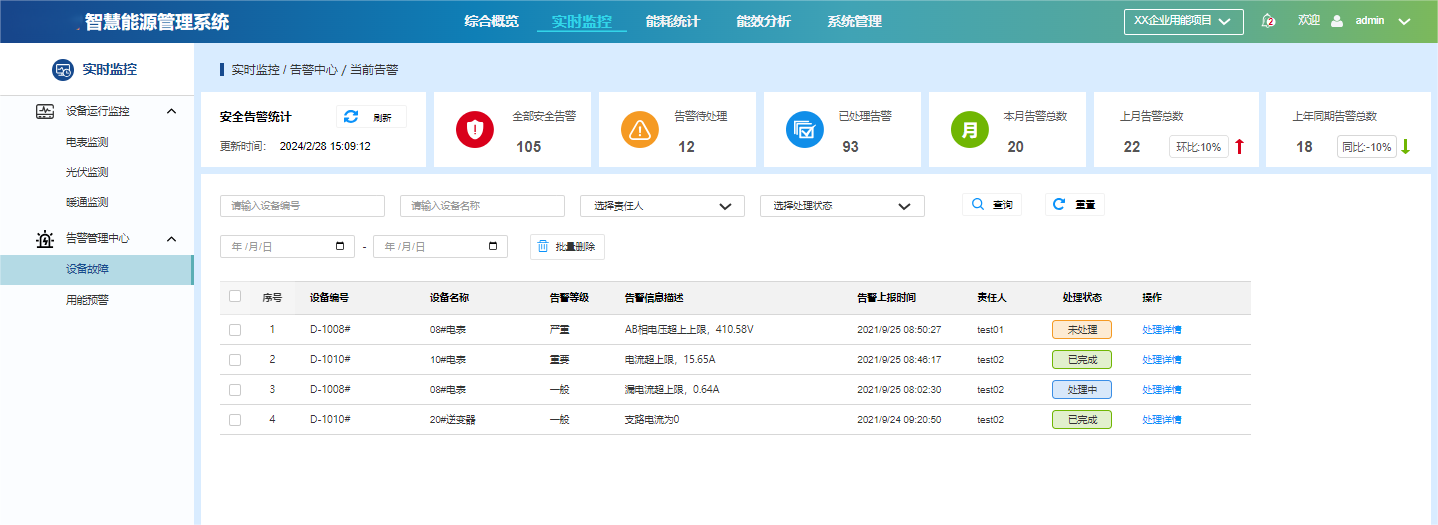The height and width of the screenshot is (525, 1438).
Task: Click the 告警等级 column header
Action: tap(569, 297)
